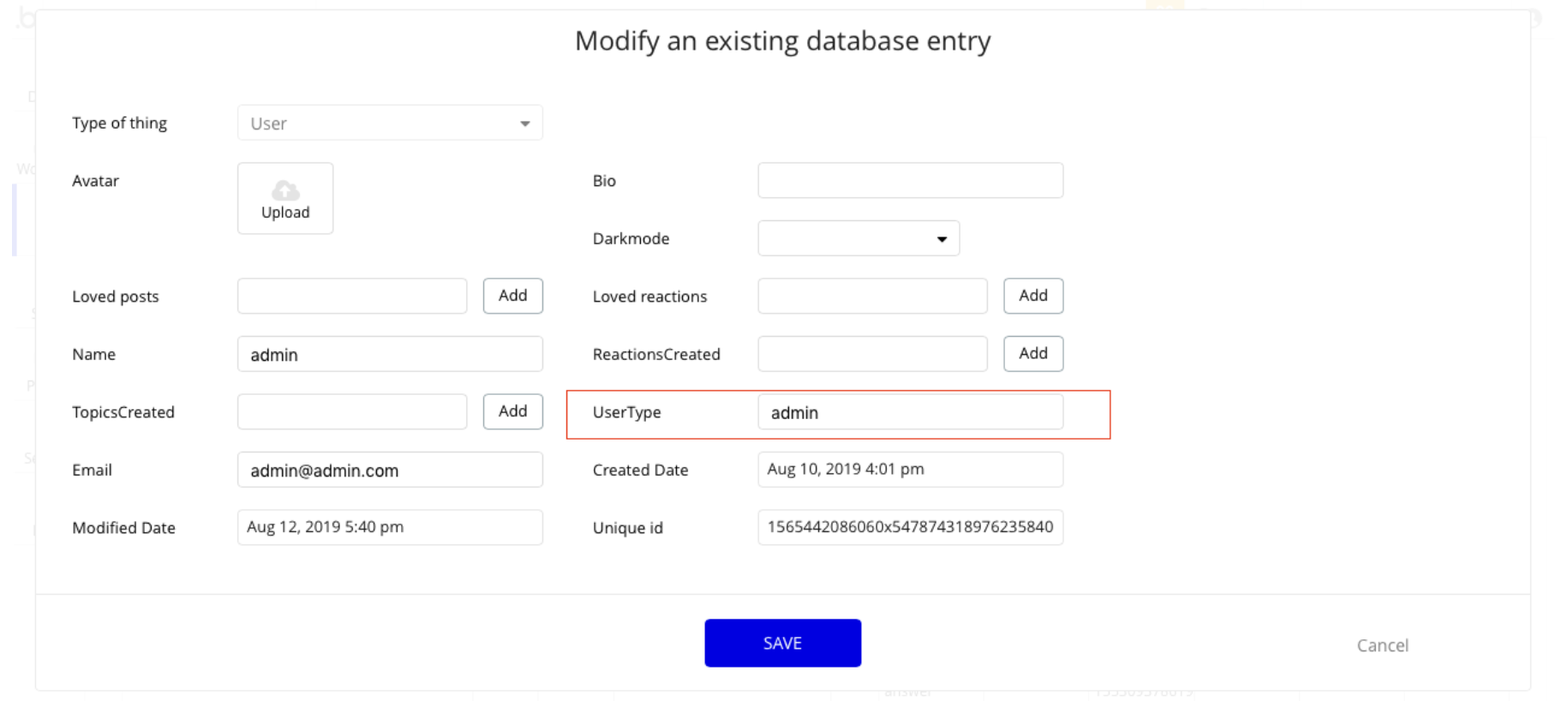Click the Created Date field

pyautogui.click(x=910, y=470)
